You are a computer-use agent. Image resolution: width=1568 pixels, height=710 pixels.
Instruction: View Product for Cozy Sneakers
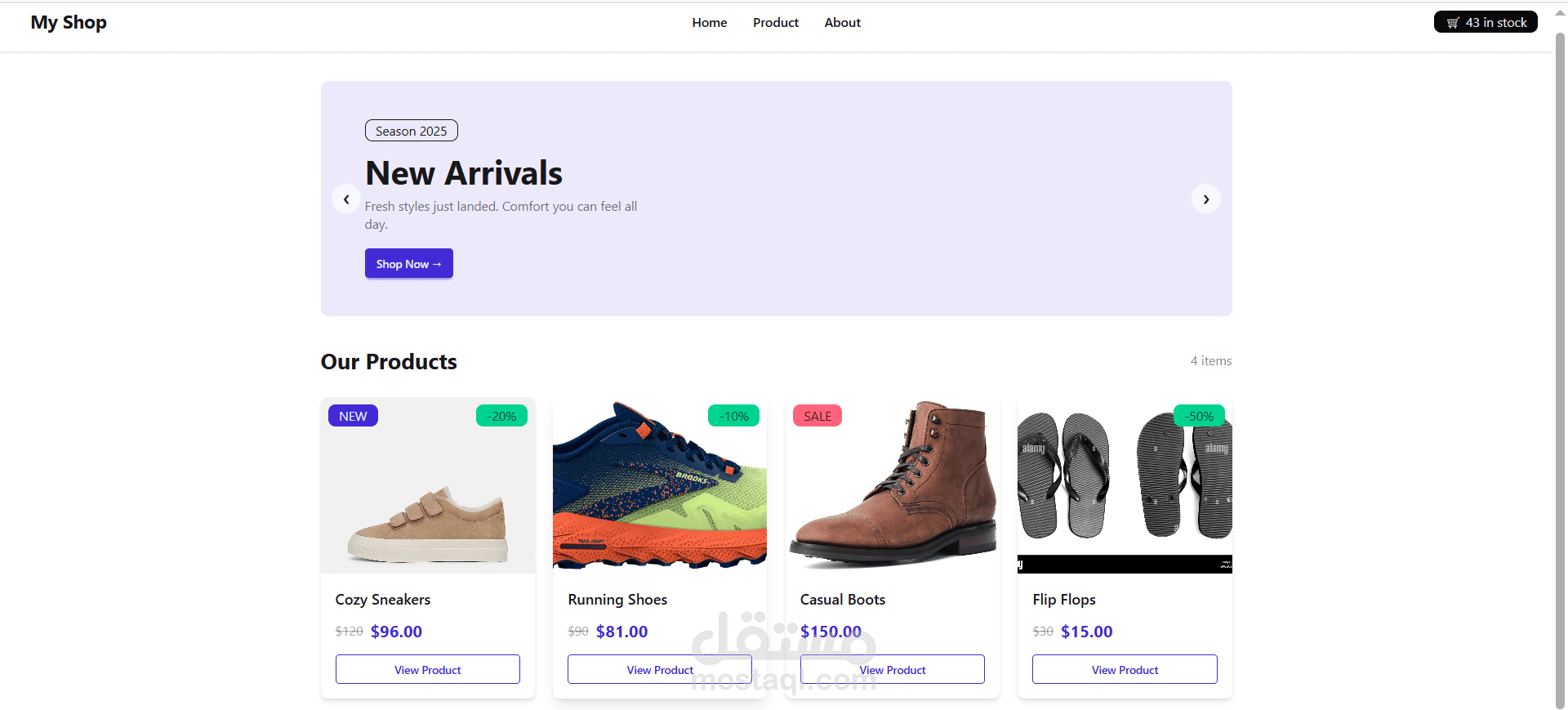point(428,669)
